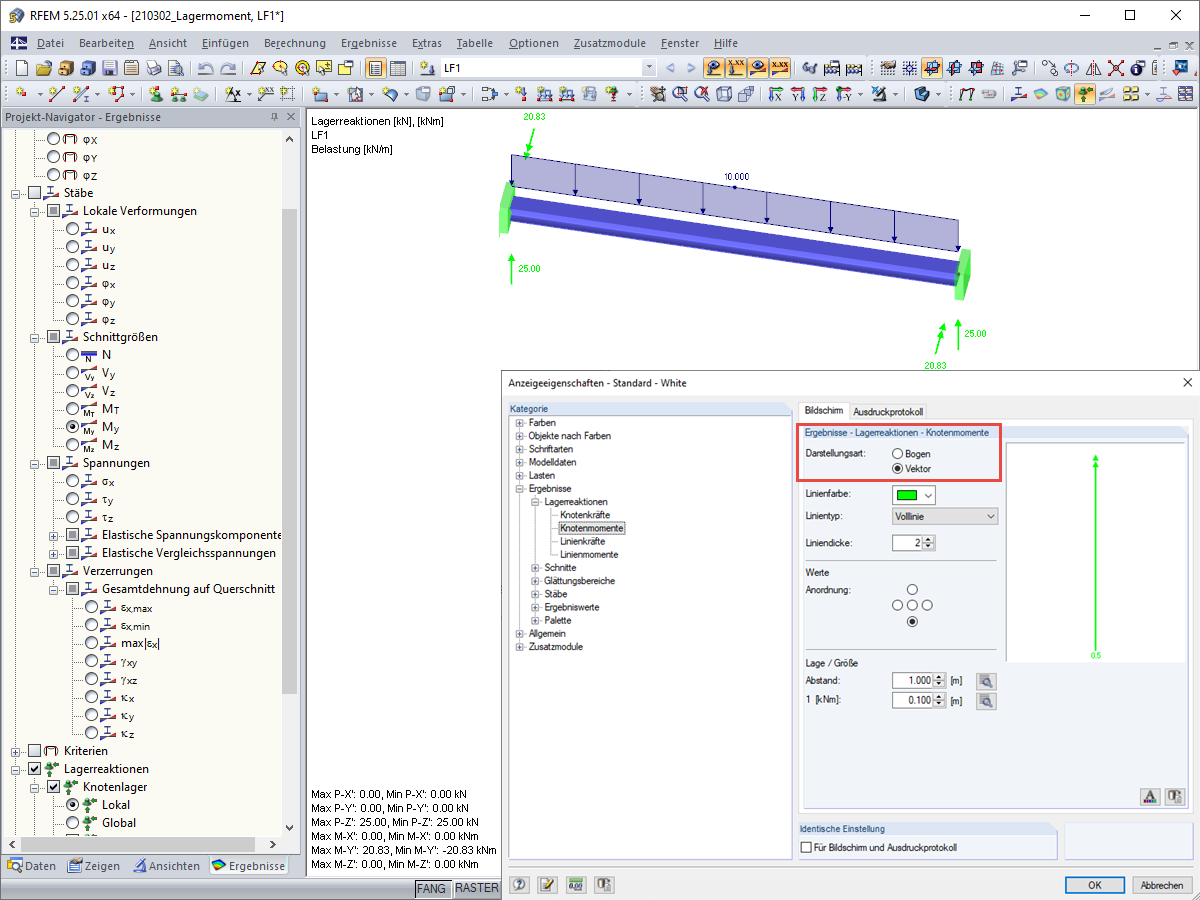Image resolution: width=1200 pixels, height=900 pixels.
Task: Click the Help icon in display properties dialog
Action: point(520,884)
